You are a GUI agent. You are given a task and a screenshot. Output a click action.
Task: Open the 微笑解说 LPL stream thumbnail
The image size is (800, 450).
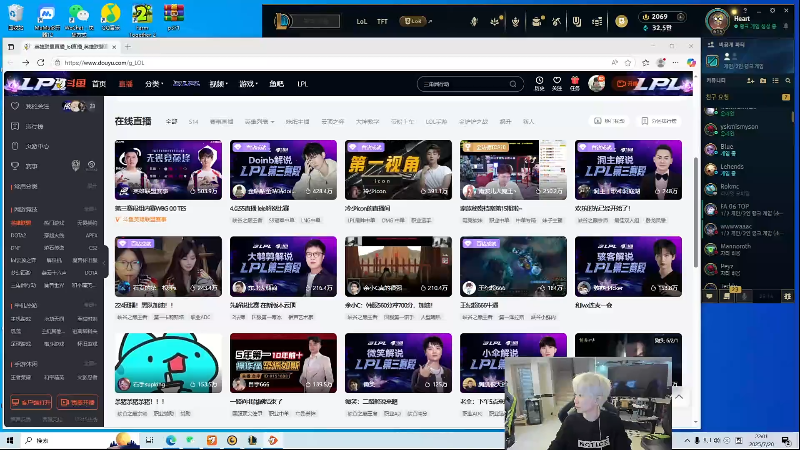point(398,363)
